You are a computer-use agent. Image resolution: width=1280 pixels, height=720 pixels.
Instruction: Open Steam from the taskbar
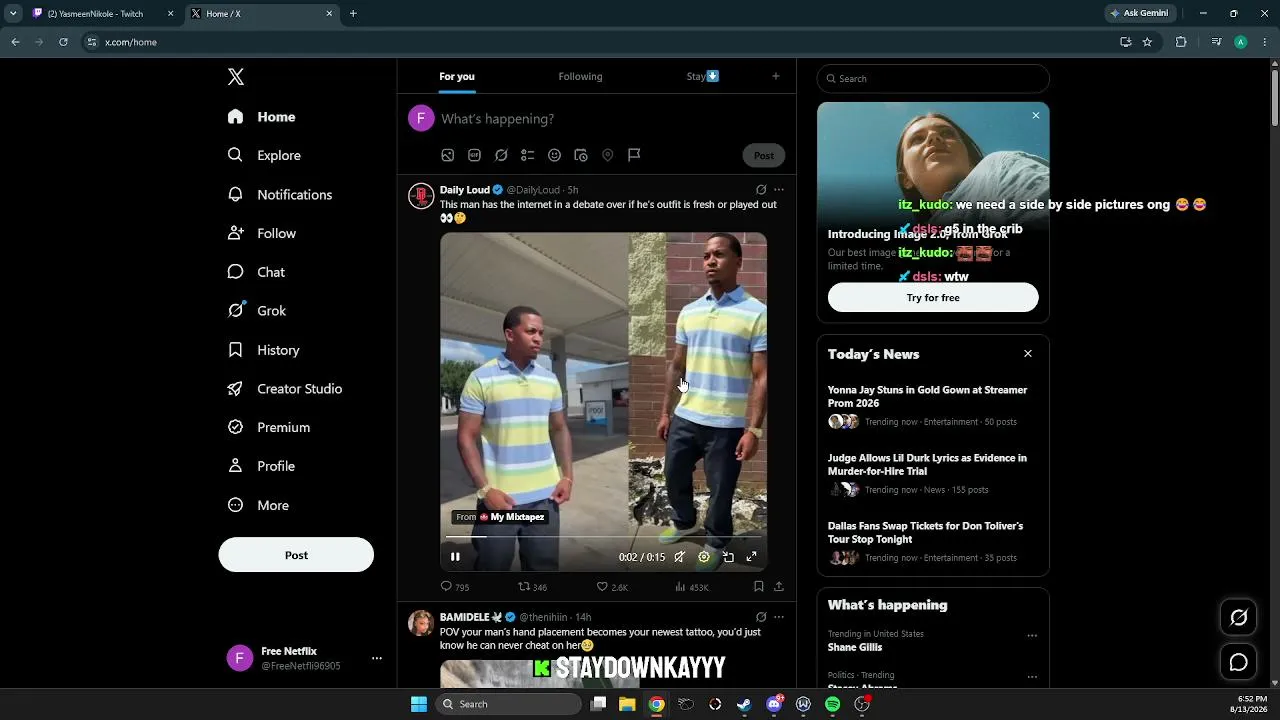744,704
